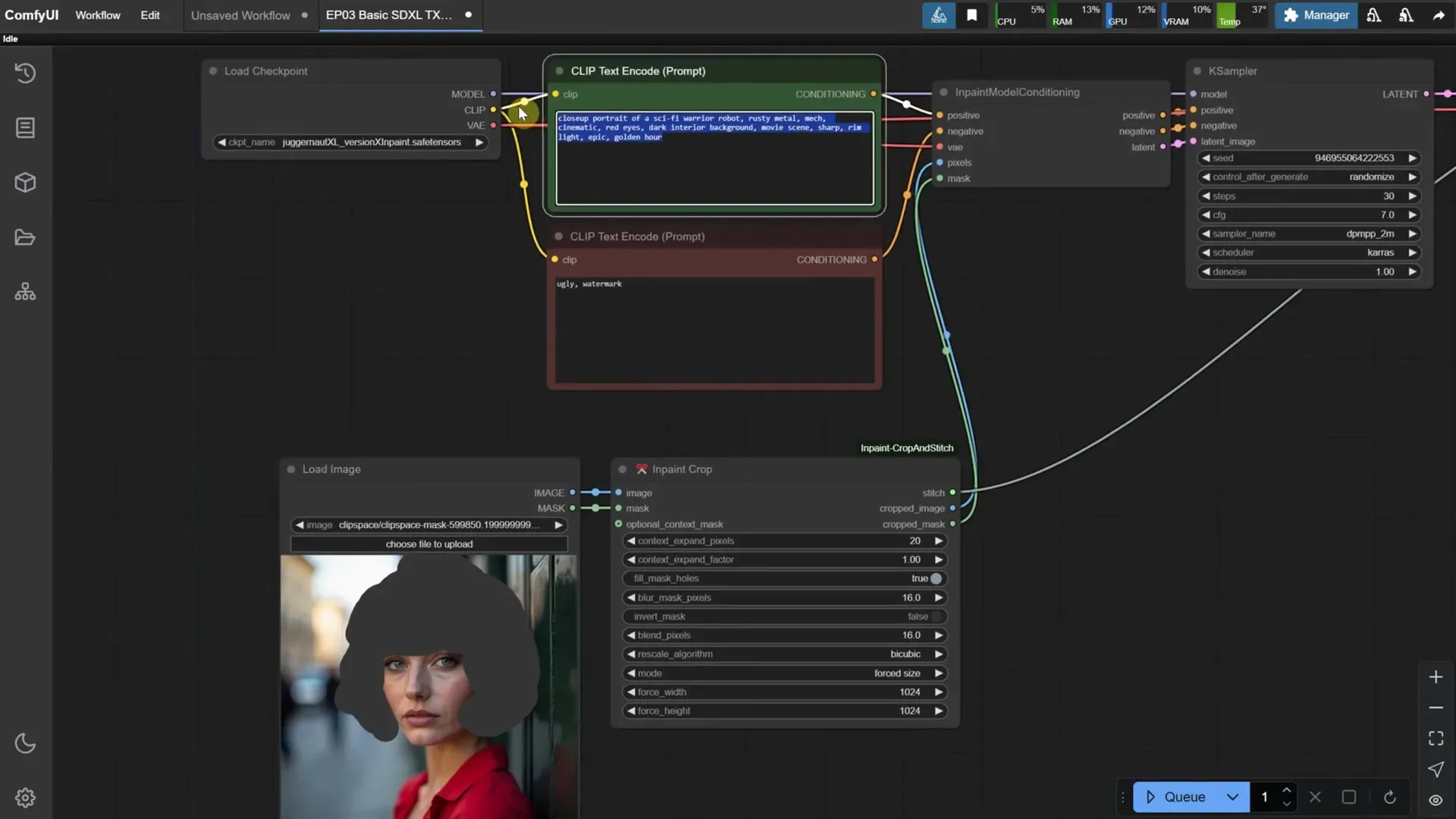Open the ckpt_name selector arrow
The width and height of the screenshot is (1456, 819).
(481, 142)
